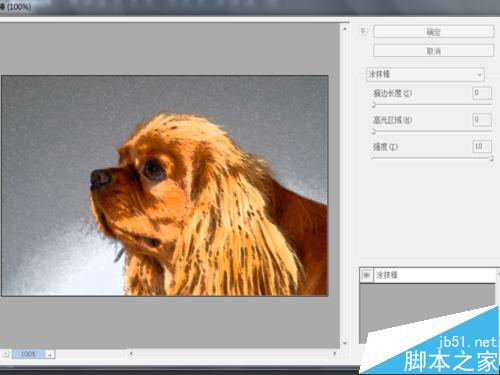Click the preview scroll down arrow
The image size is (500, 375).
click(345, 343)
